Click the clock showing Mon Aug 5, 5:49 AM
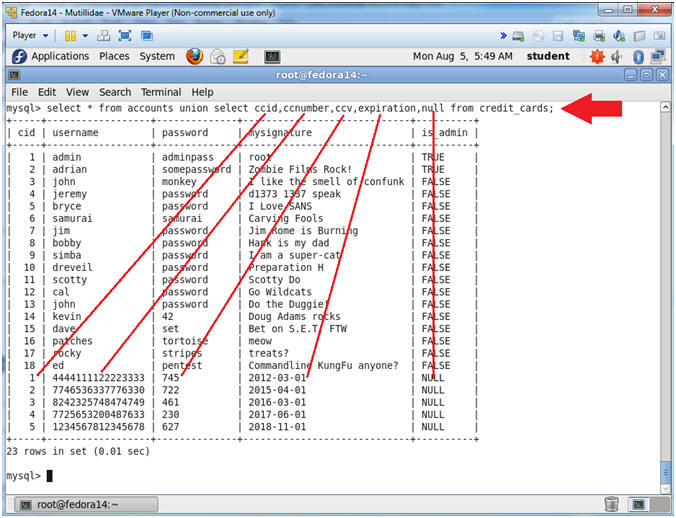The height and width of the screenshot is (518, 676). point(463,56)
